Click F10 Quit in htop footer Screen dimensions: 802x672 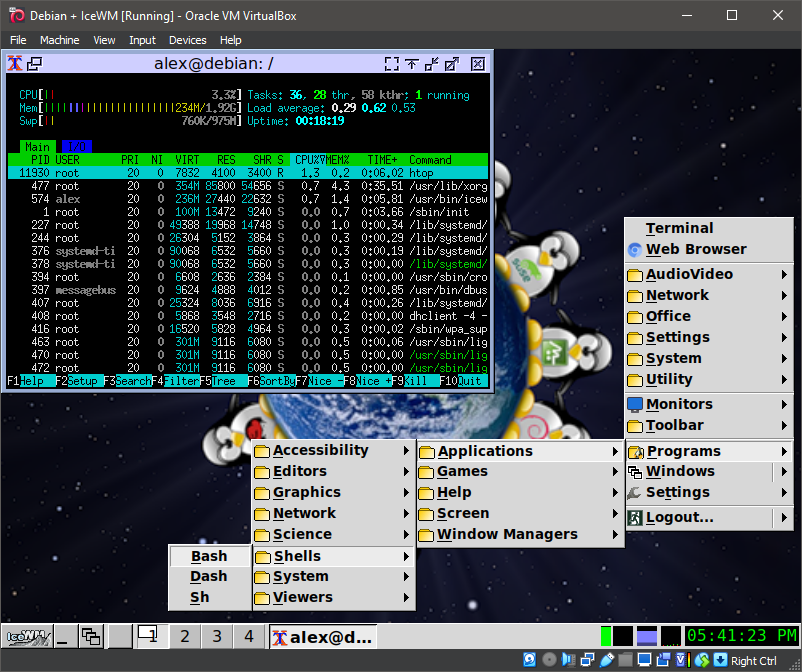[465, 381]
